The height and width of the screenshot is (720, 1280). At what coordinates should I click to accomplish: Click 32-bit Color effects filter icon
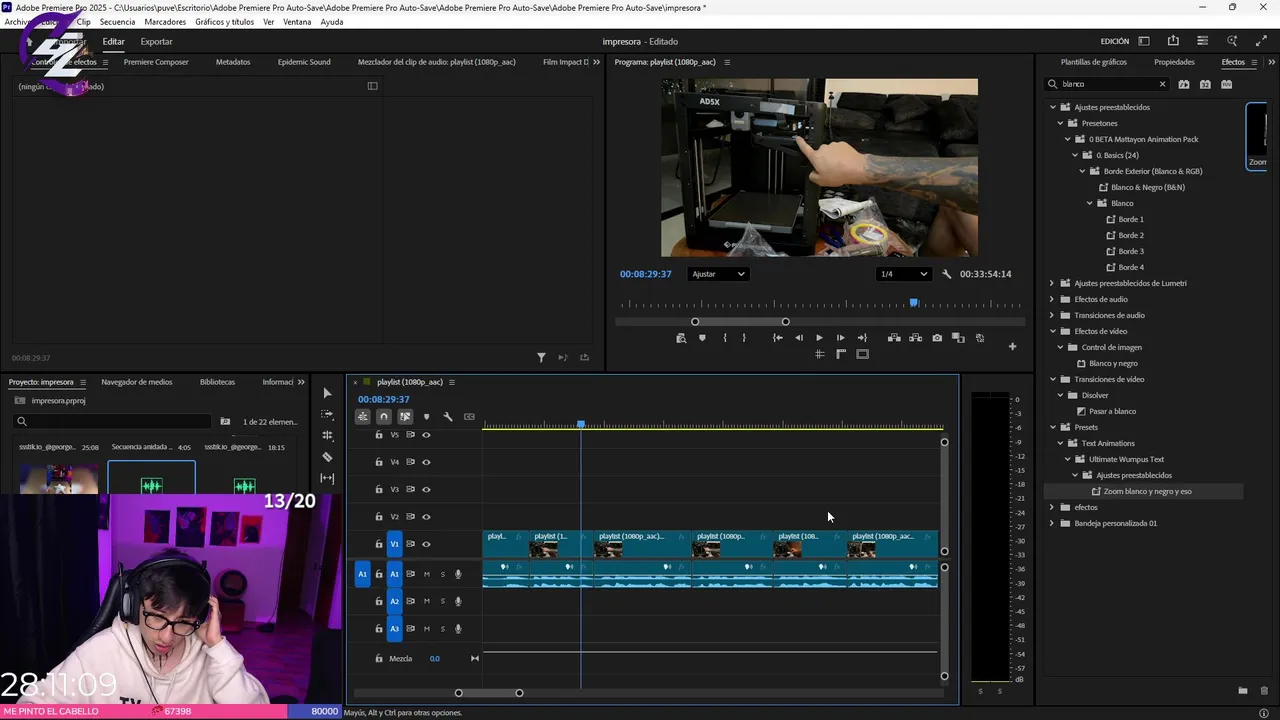coord(1205,84)
